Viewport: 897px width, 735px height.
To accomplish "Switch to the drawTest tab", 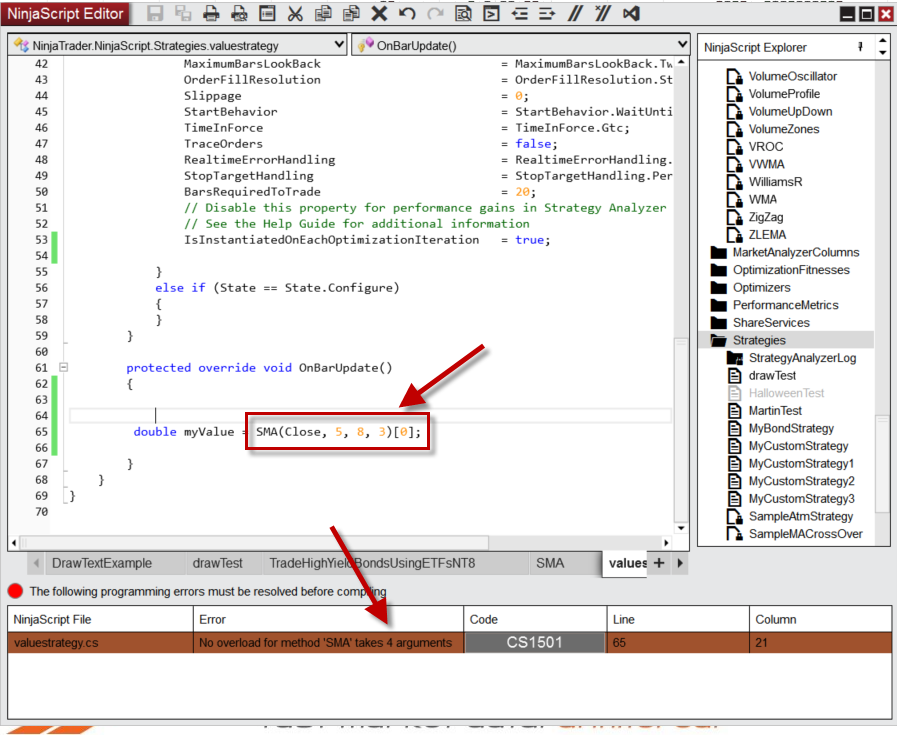I will tap(217, 563).
